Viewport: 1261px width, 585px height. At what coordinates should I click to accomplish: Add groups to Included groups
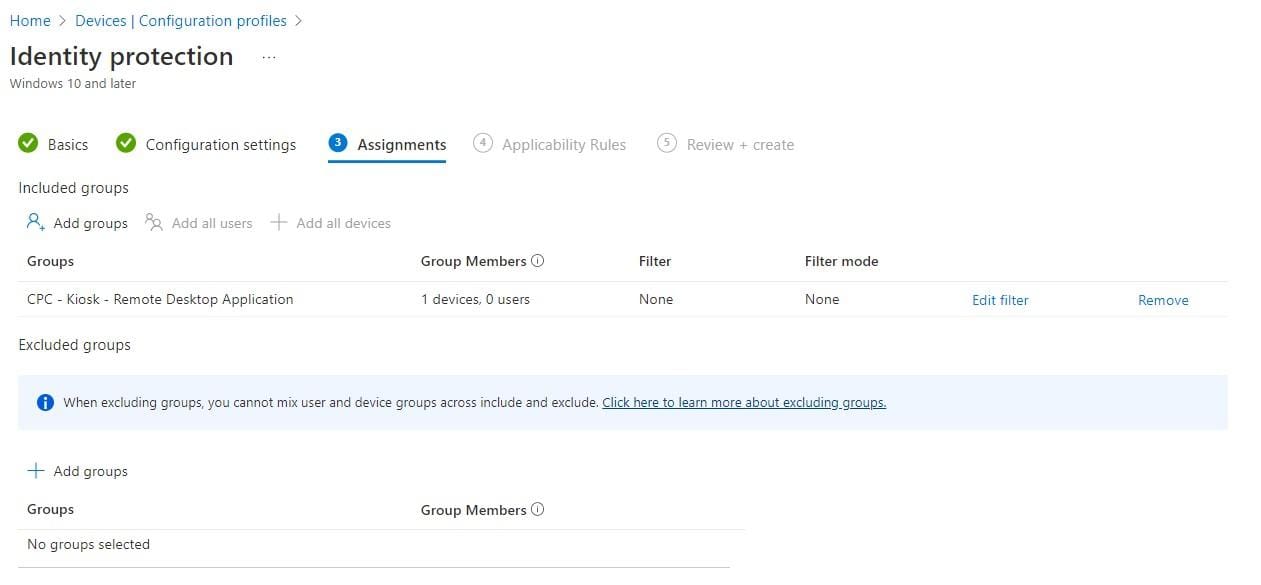tap(78, 223)
